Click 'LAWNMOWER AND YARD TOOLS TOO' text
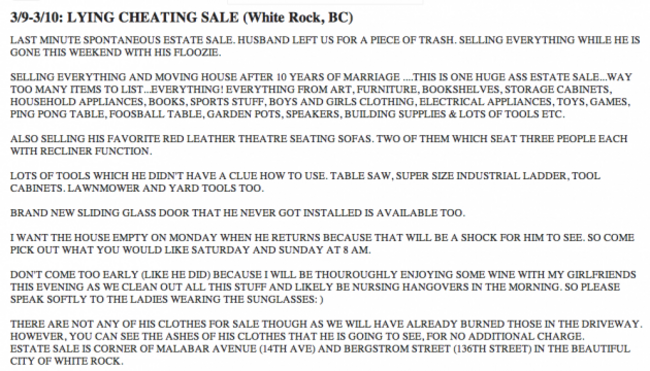This screenshot has height=371, width=650. tap(165, 188)
